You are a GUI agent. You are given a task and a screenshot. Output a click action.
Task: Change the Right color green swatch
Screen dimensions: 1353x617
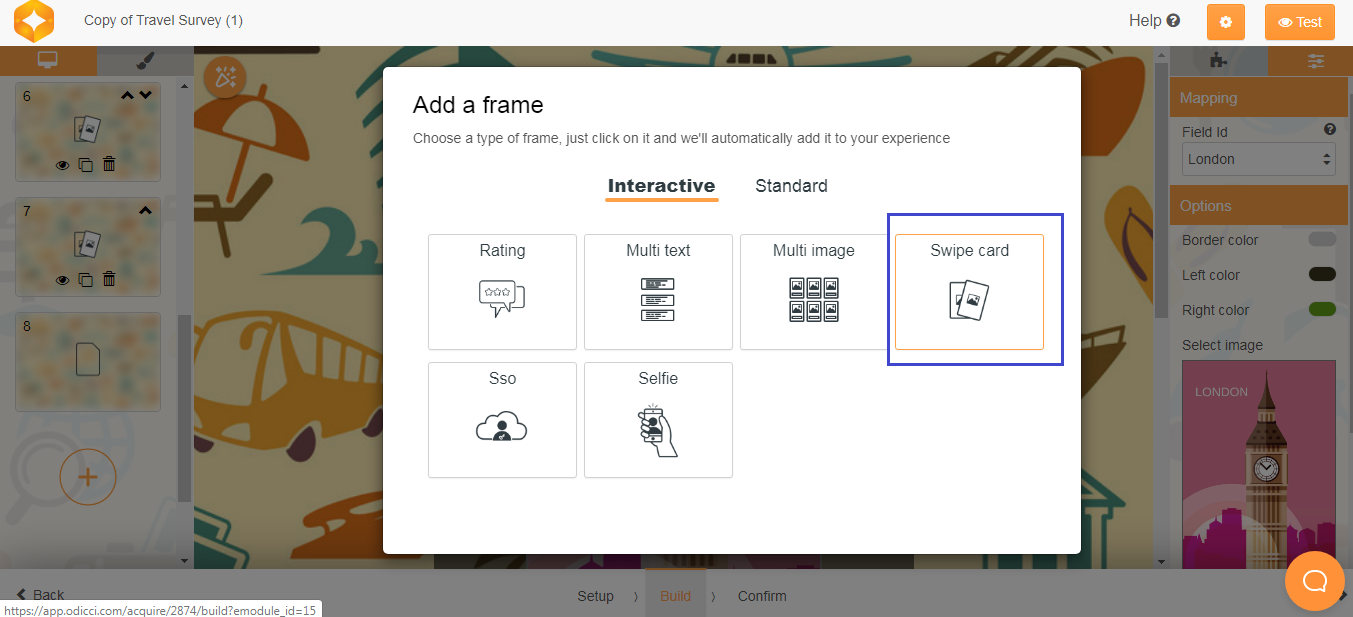click(x=1322, y=310)
